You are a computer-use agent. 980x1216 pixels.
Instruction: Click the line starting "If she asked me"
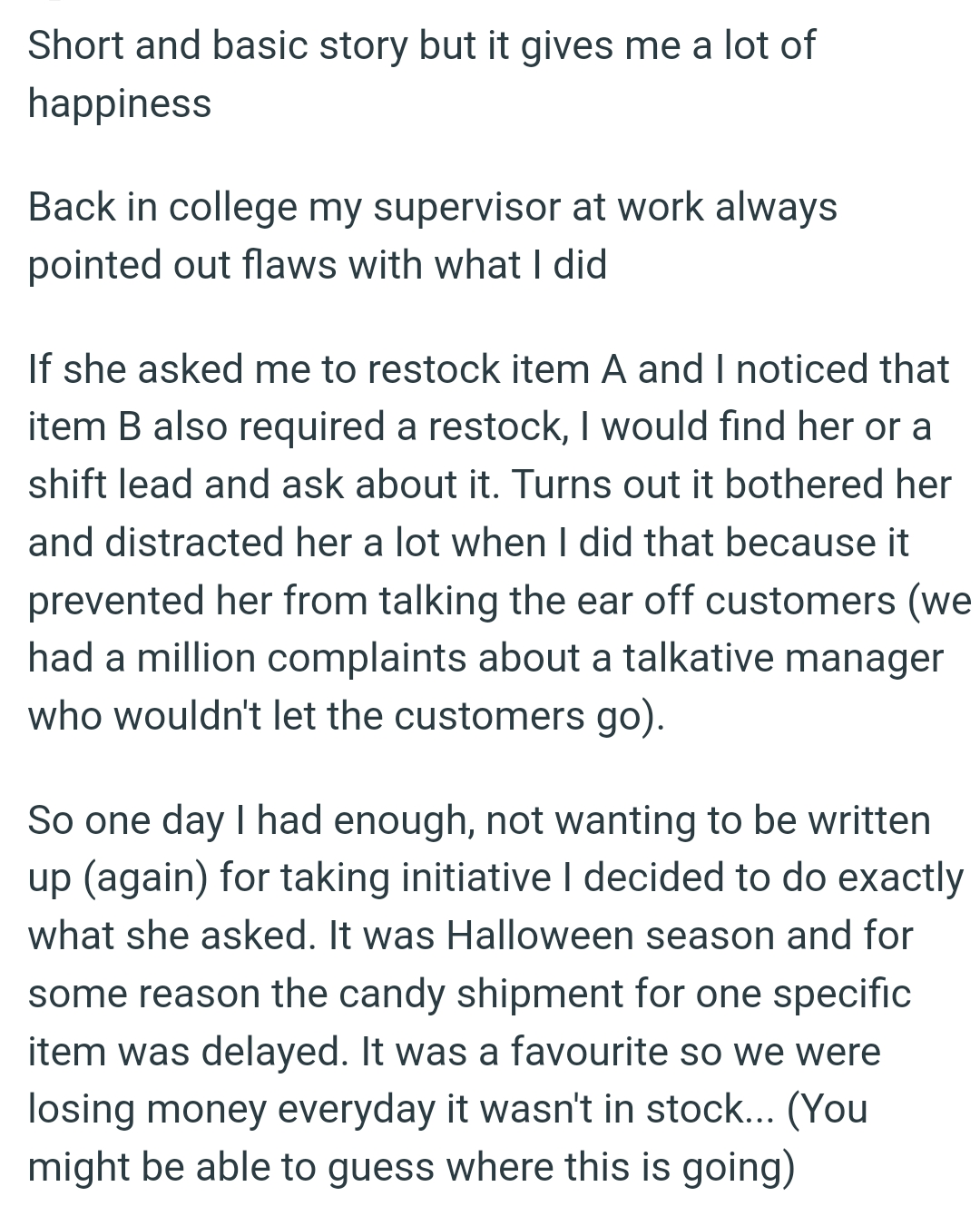(488, 369)
